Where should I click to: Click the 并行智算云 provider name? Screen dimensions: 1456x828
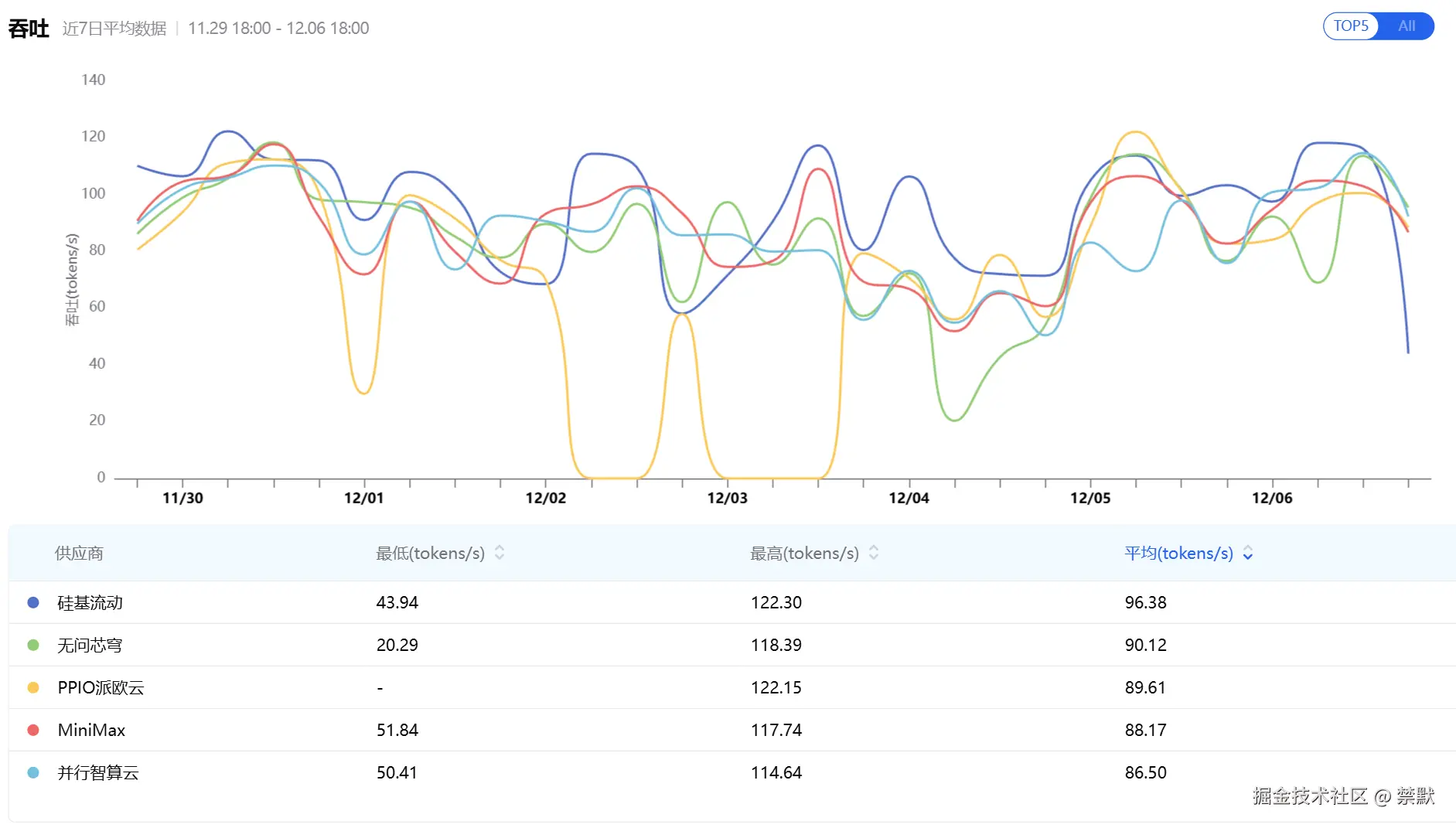[98, 772]
